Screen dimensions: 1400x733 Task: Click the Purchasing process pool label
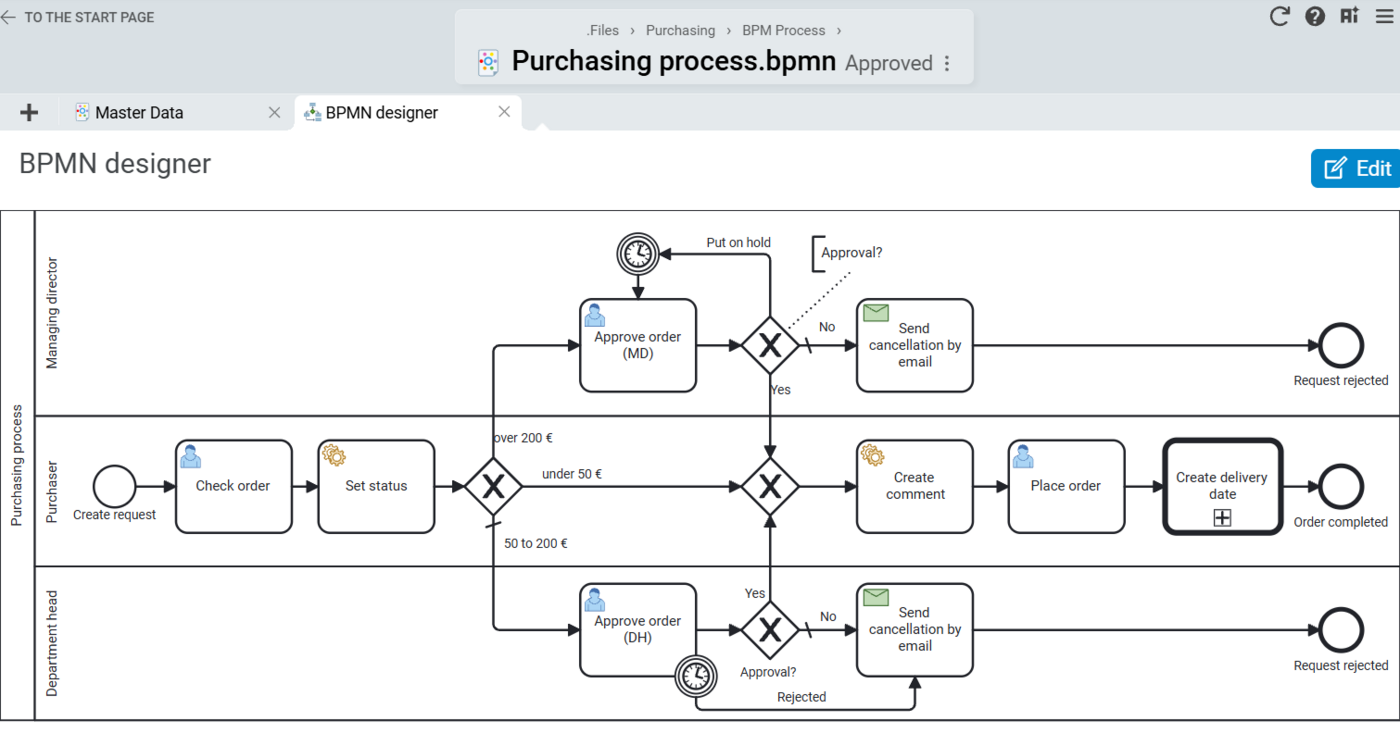coord(17,465)
